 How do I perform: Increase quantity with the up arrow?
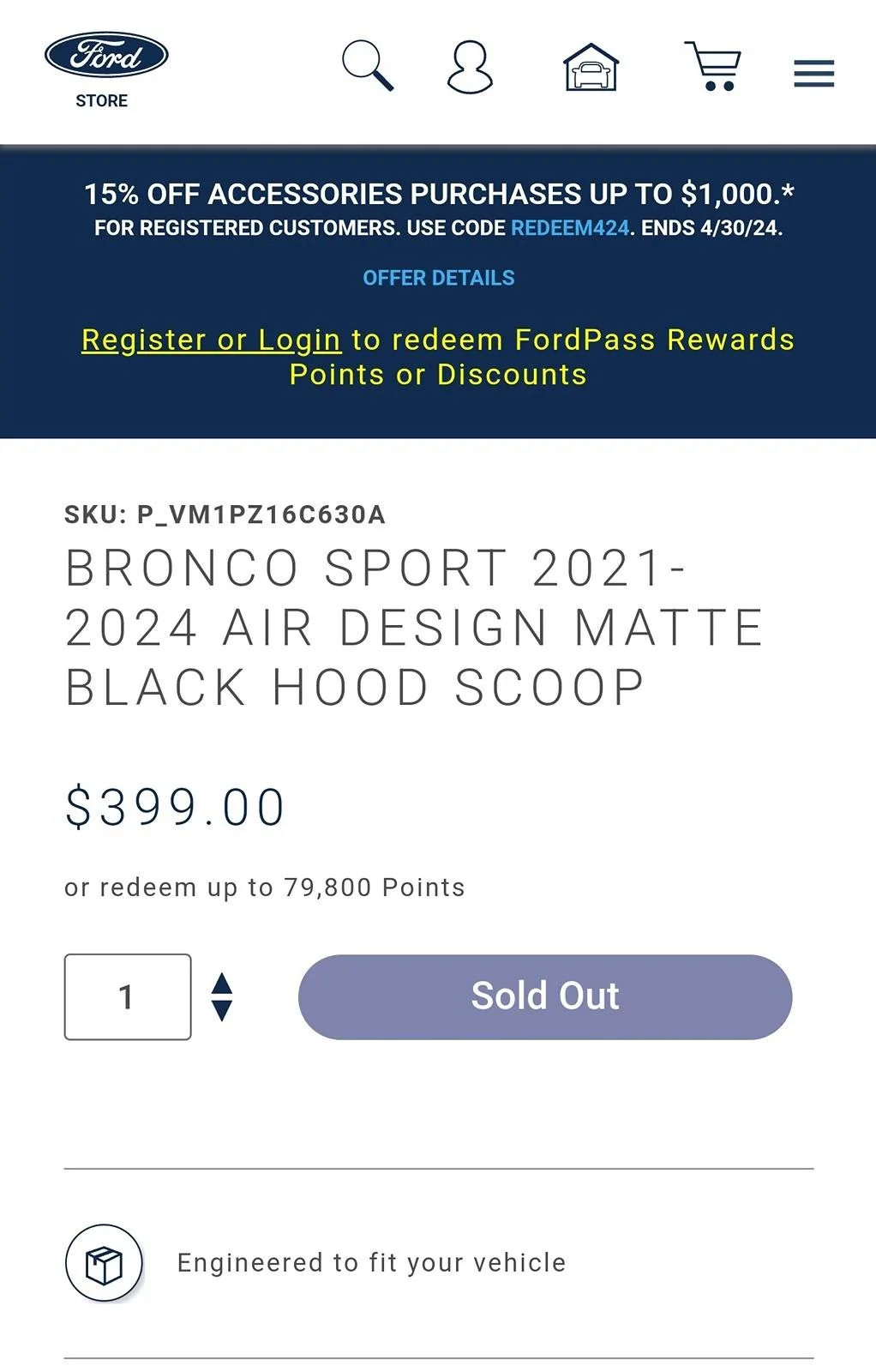point(222,982)
